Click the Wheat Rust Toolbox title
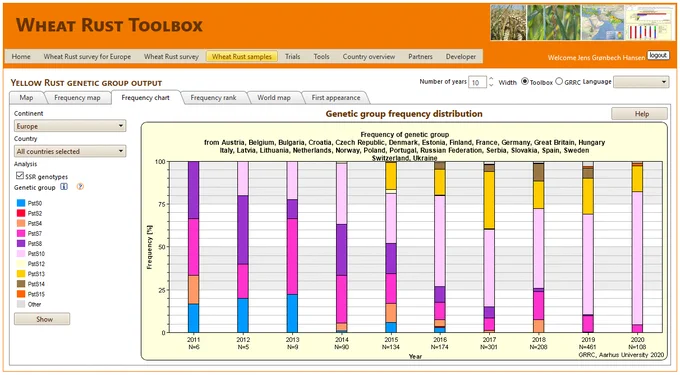Viewport: 680px width, 375px height. (x=109, y=25)
